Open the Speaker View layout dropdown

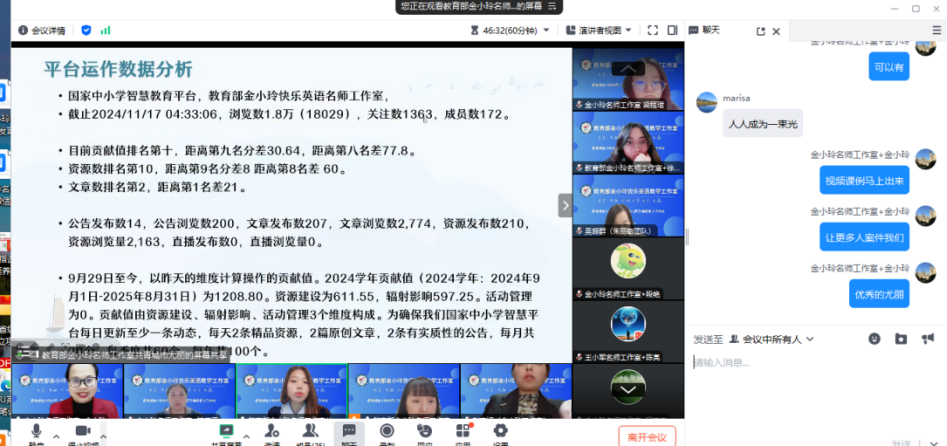coord(599,30)
